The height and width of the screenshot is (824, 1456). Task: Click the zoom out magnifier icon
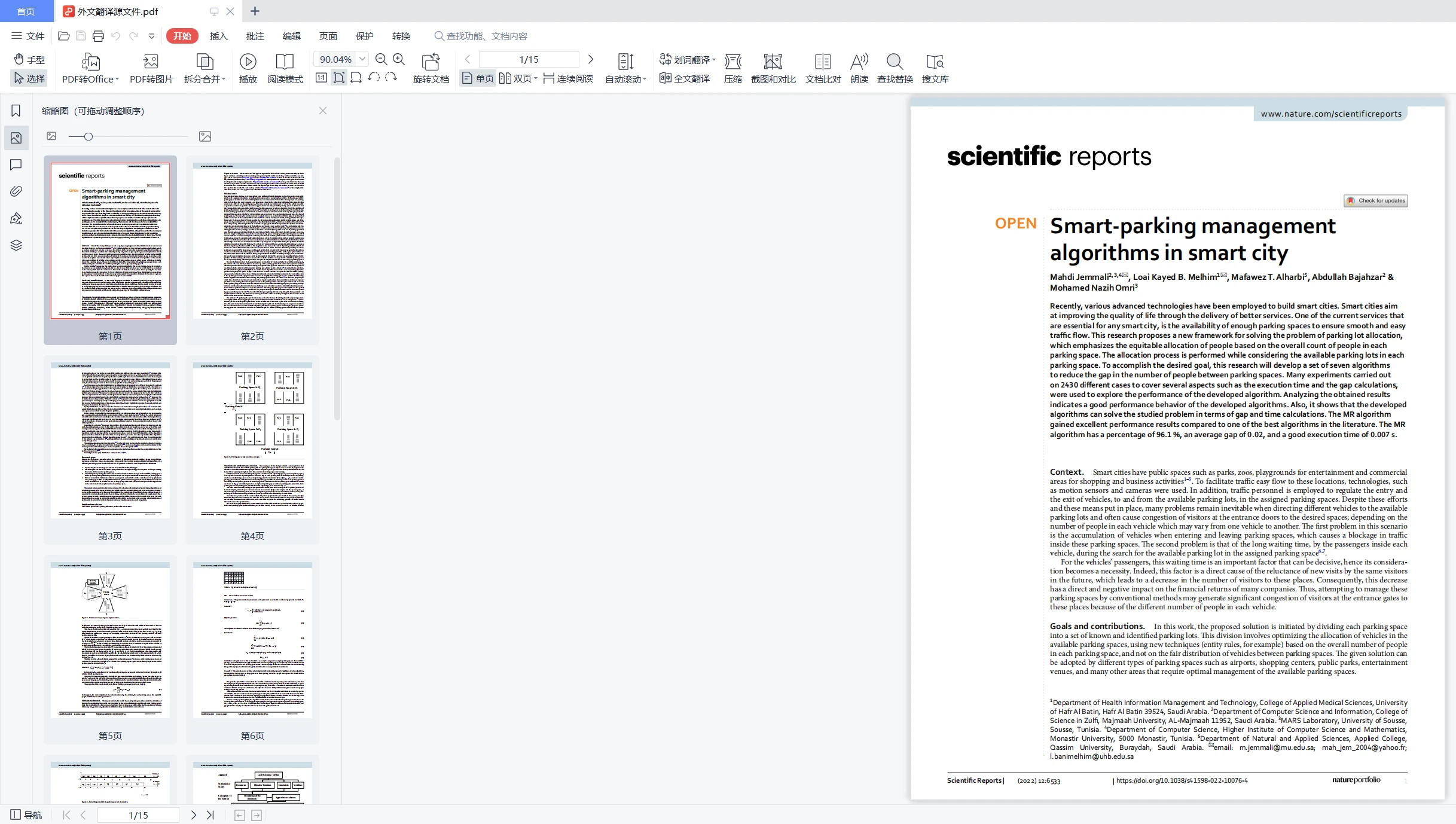pos(381,59)
